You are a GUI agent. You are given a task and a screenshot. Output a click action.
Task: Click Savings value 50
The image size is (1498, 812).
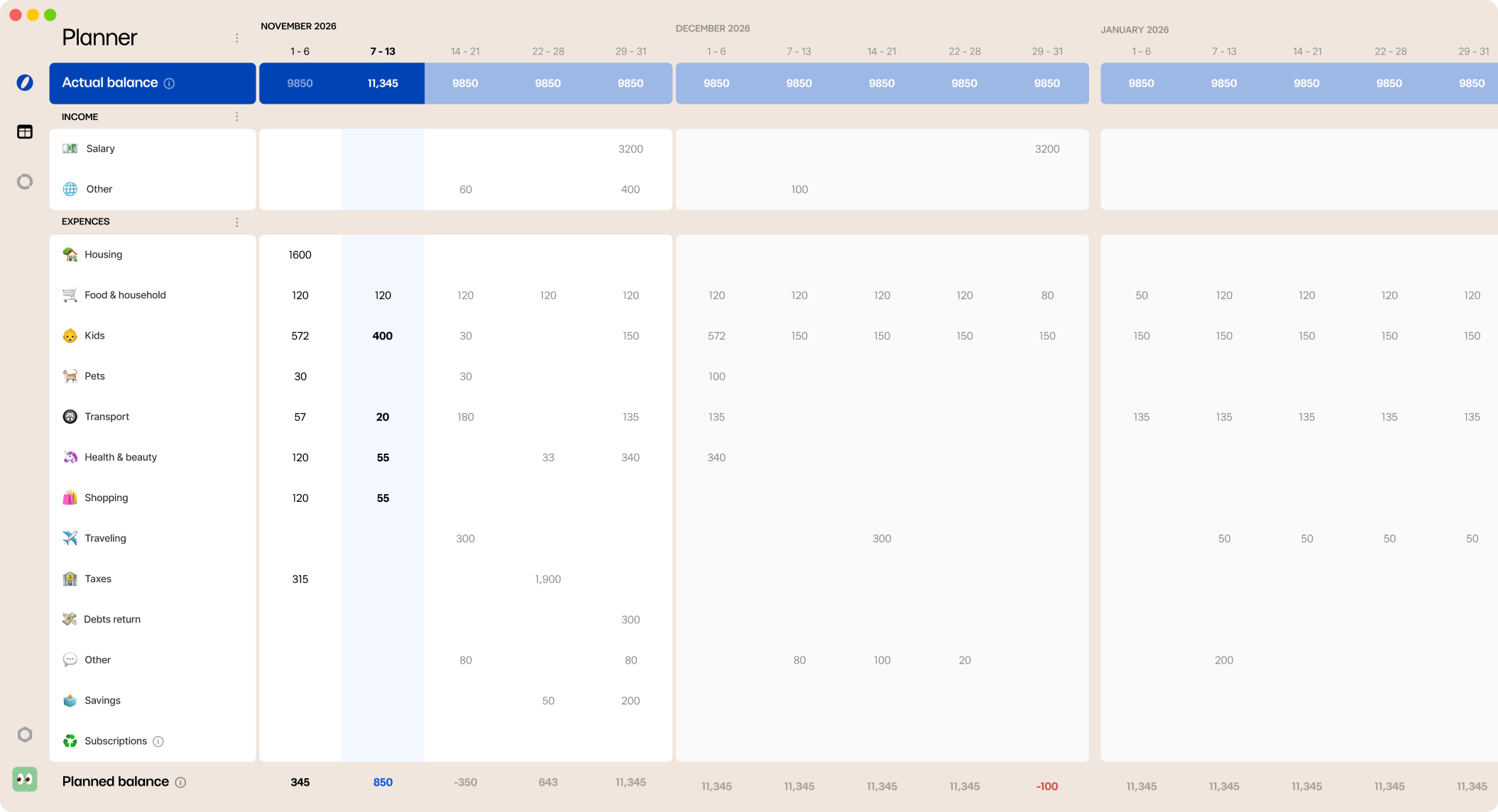[548, 701]
